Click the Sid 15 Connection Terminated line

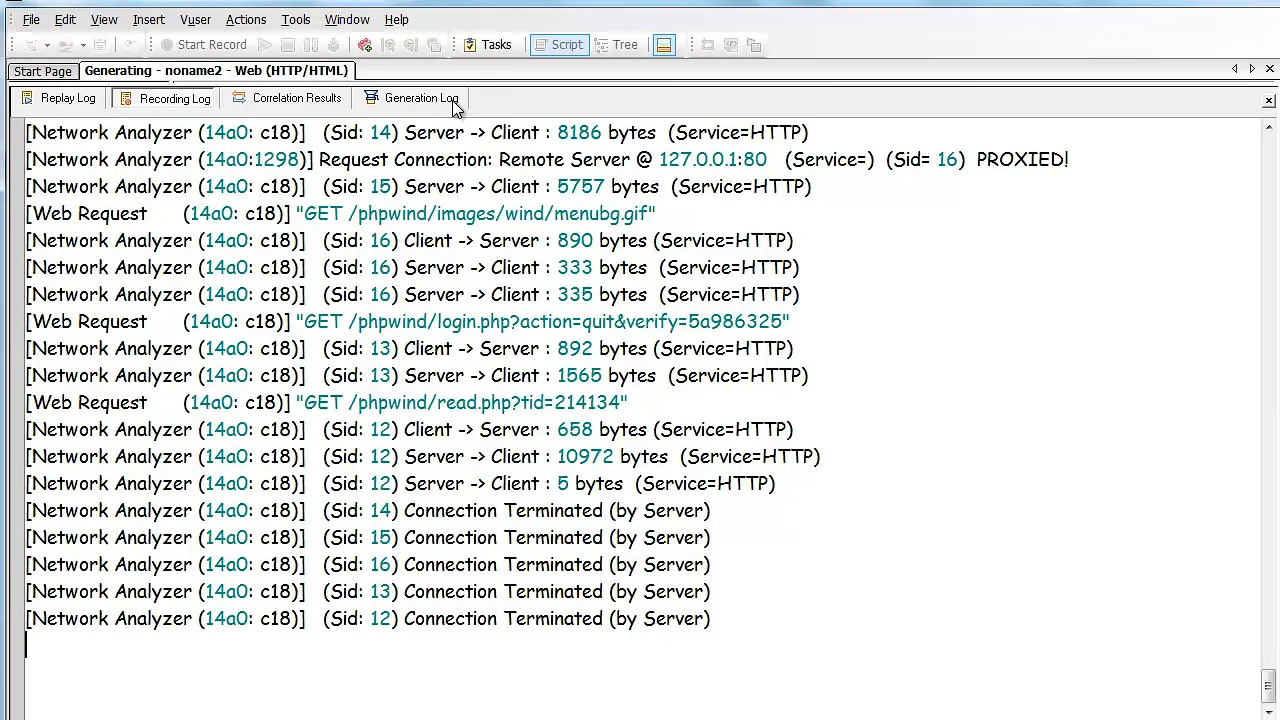(x=368, y=537)
